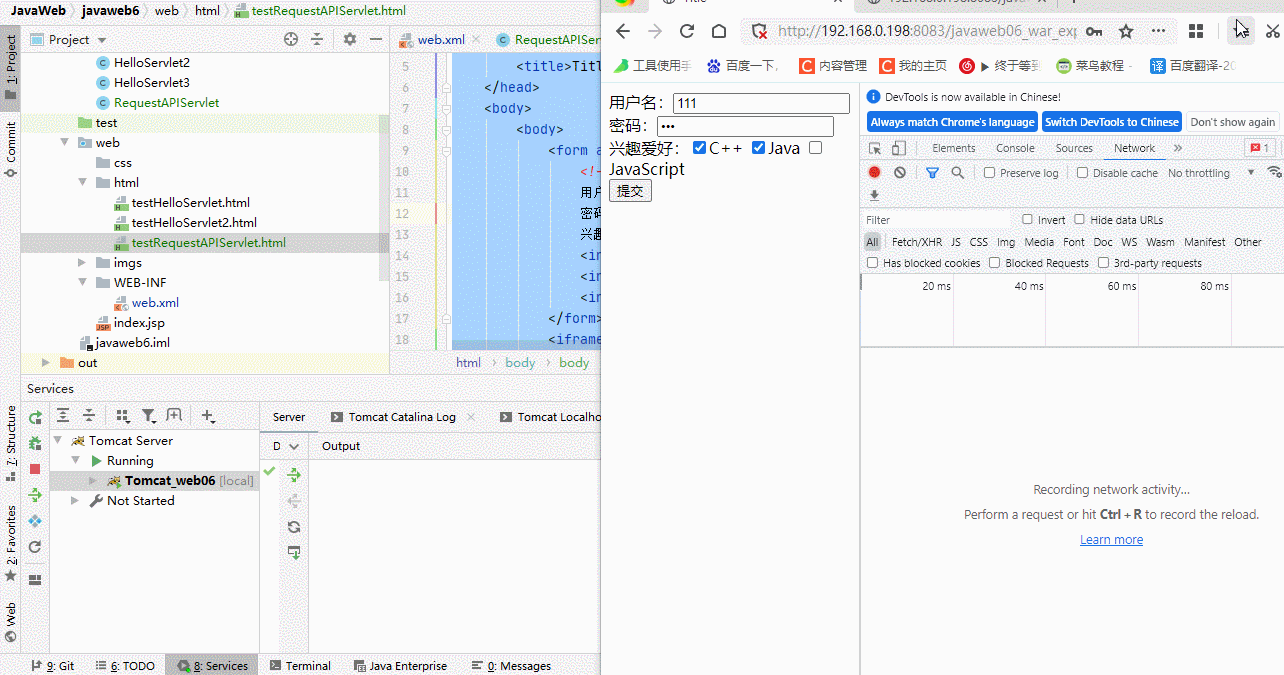The width and height of the screenshot is (1284, 675).
Task: Bookmark the page with star icon
Action: point(1126,31)
